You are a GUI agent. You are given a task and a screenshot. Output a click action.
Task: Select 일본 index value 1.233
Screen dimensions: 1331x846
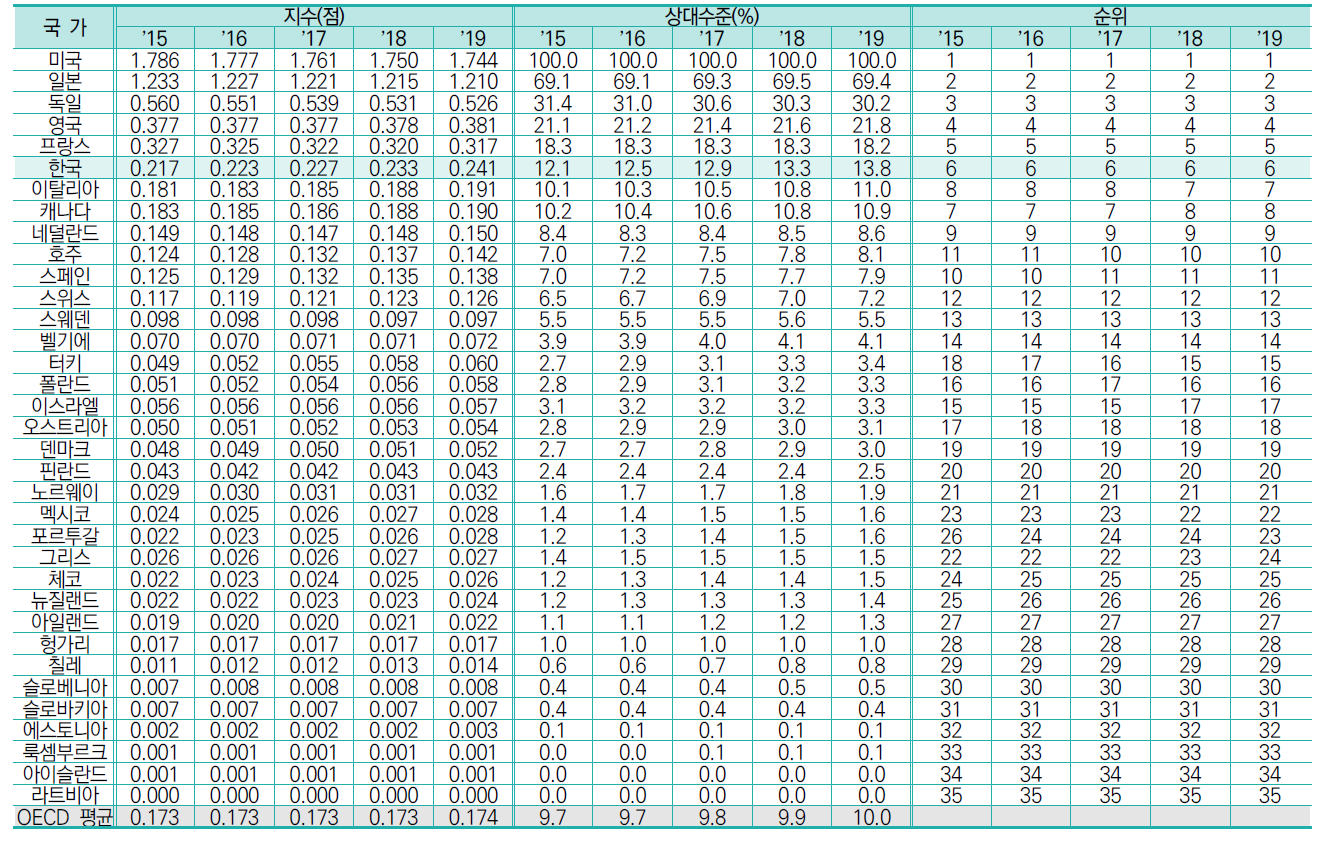(155, 81)
